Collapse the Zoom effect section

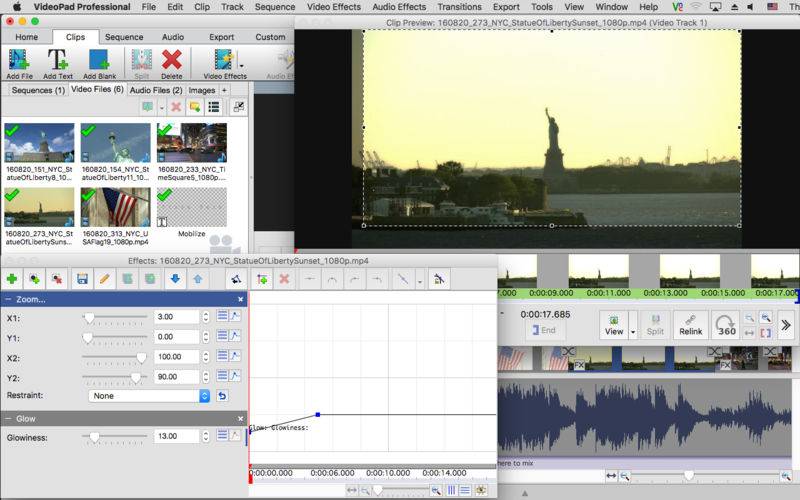tap(9, 299)
